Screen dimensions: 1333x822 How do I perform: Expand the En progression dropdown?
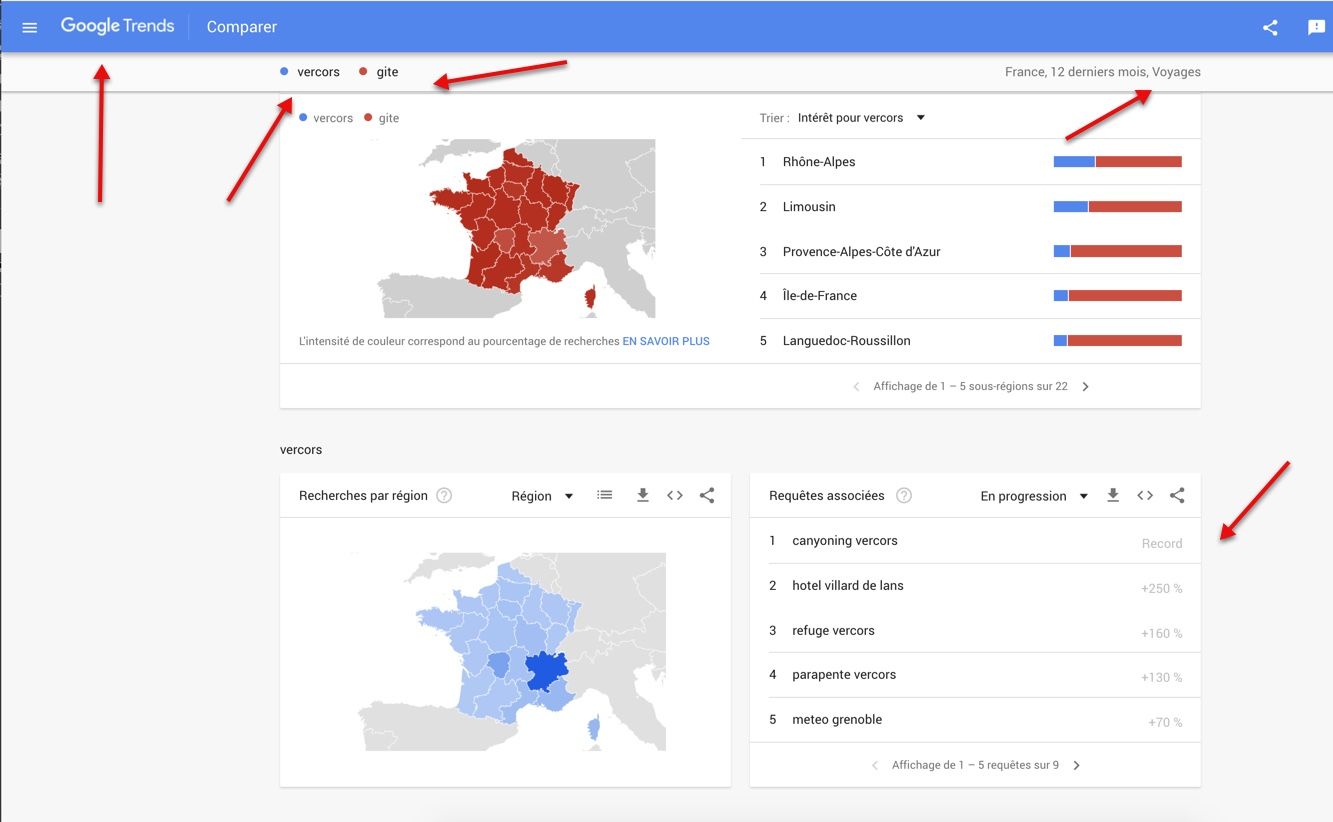[x=1034, y=496]
